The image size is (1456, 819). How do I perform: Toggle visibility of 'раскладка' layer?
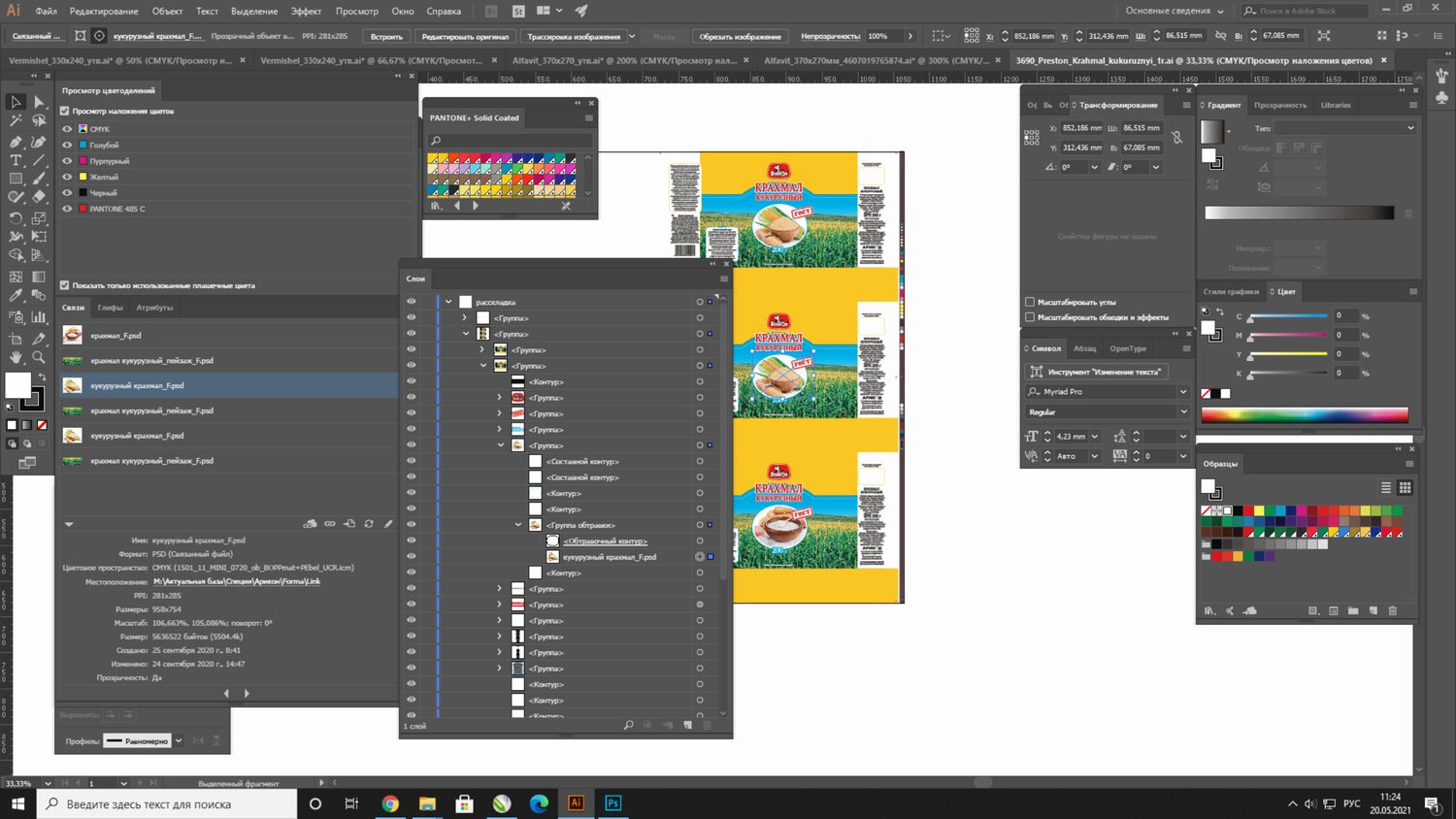tap(411, 302)
